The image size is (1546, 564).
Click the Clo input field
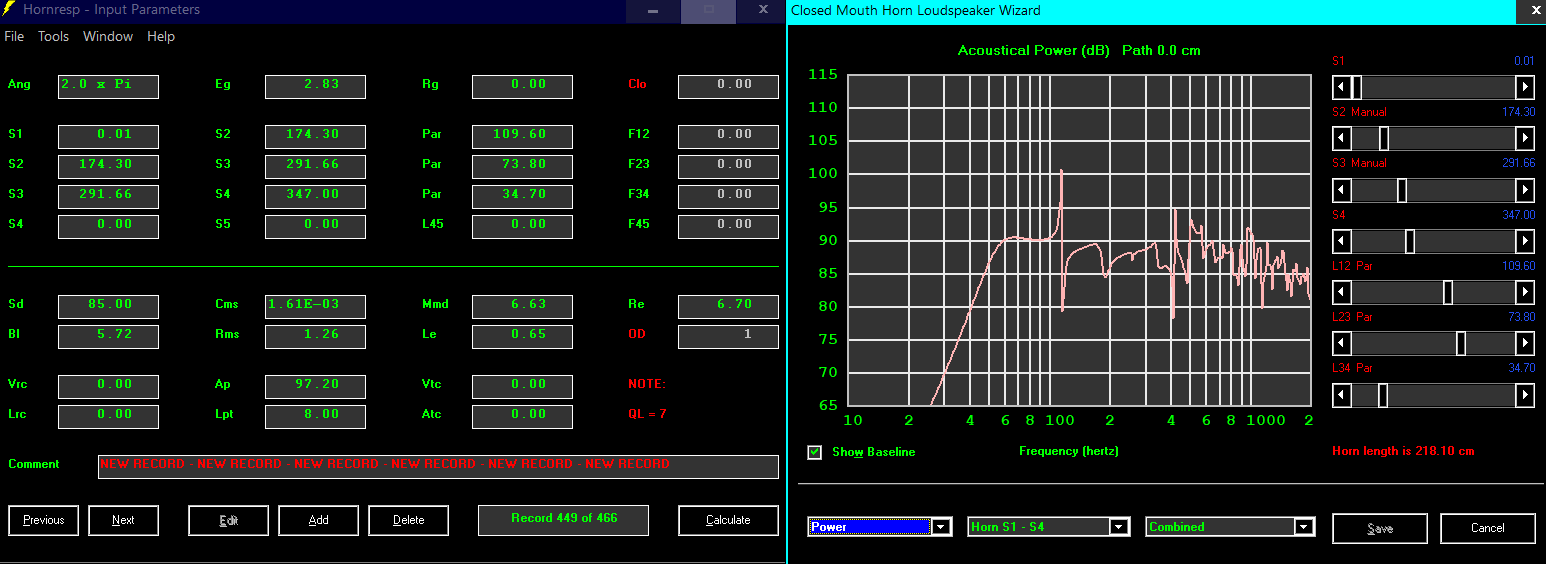coord(728,86)
